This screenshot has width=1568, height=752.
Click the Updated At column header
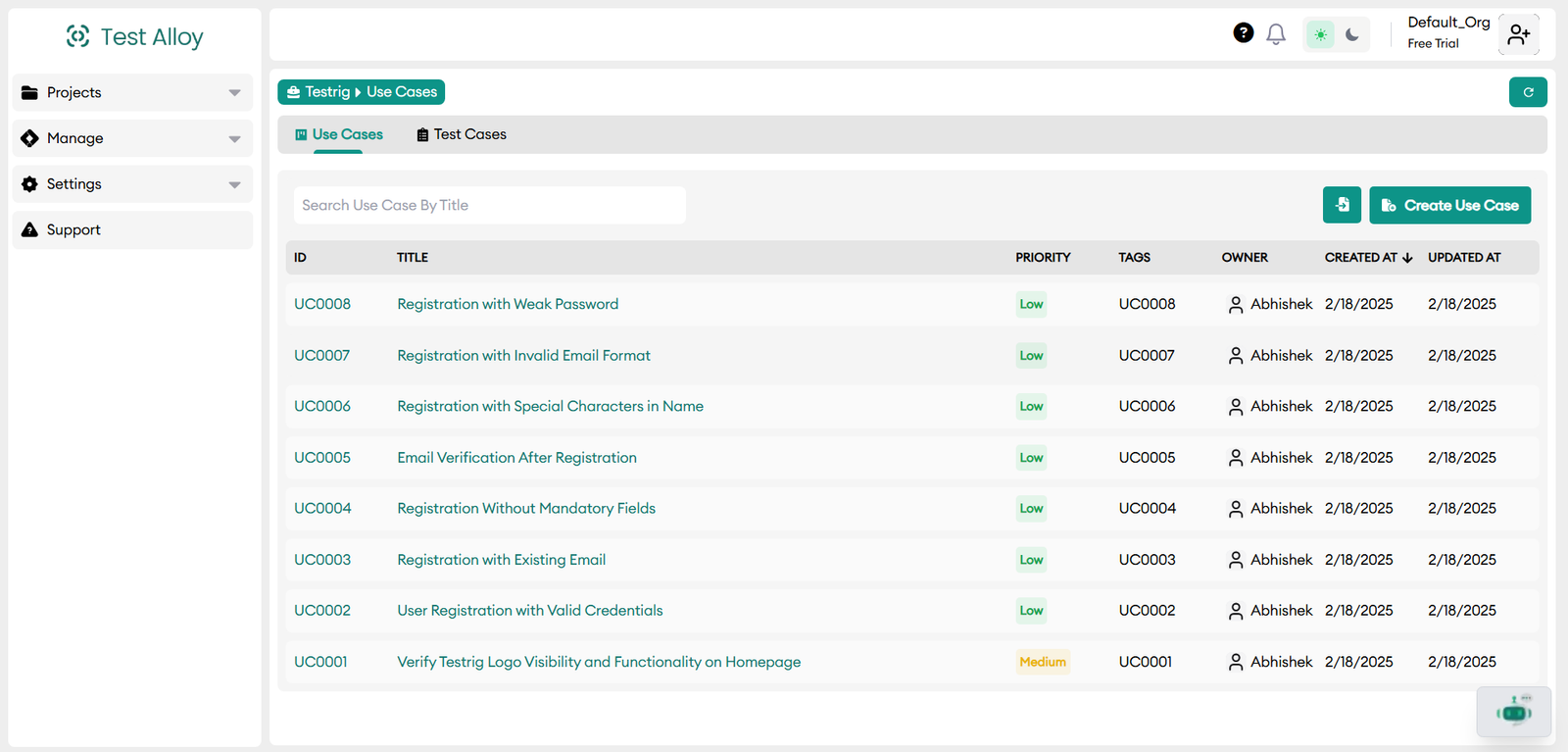tap(1464, 258)
